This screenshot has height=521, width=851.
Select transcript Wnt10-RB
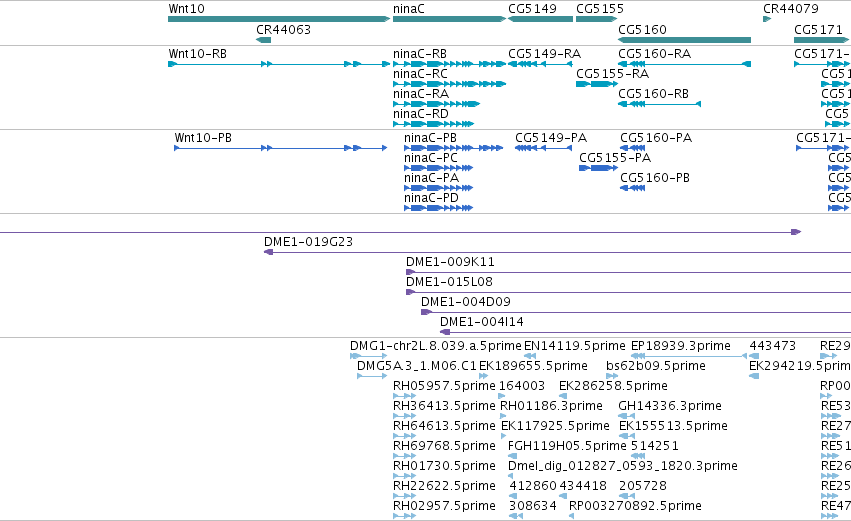279,64
